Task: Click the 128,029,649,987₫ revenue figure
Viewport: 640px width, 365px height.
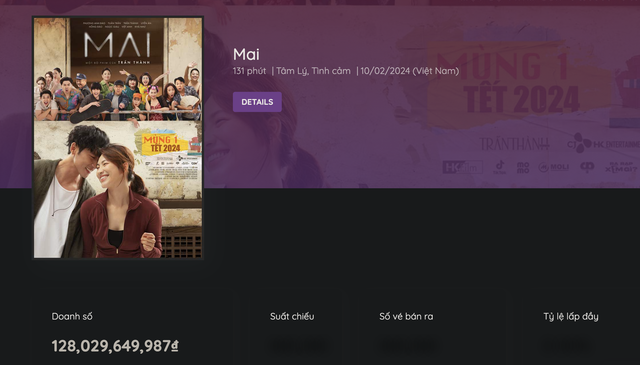Action: 115,346
